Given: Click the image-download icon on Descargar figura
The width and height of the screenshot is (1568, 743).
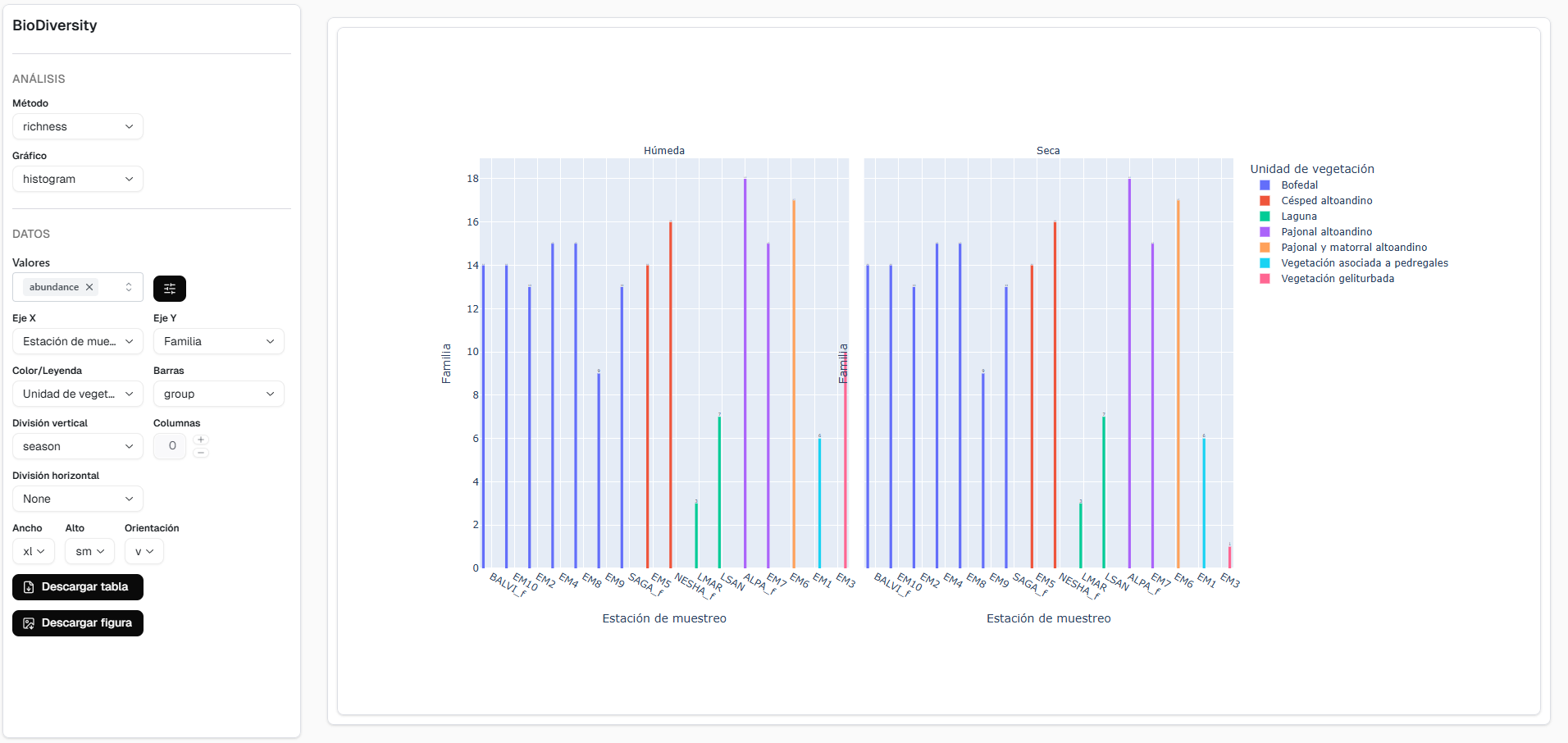Looking at the screenshot, I should point(28,623).
